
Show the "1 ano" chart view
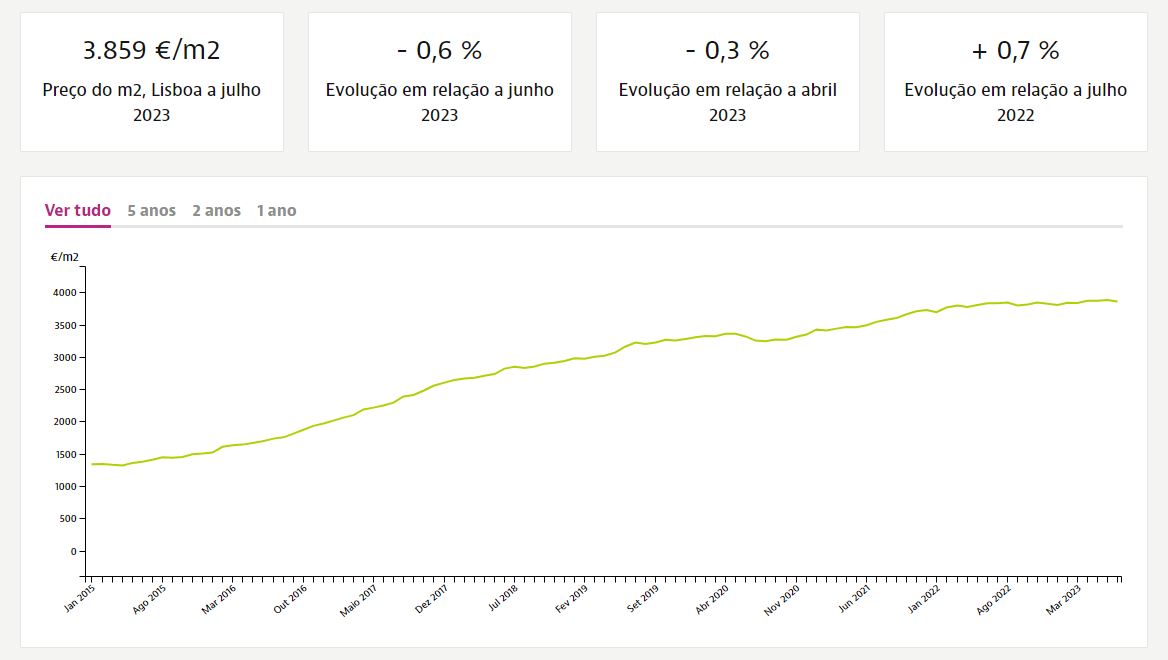click(276, 210)
